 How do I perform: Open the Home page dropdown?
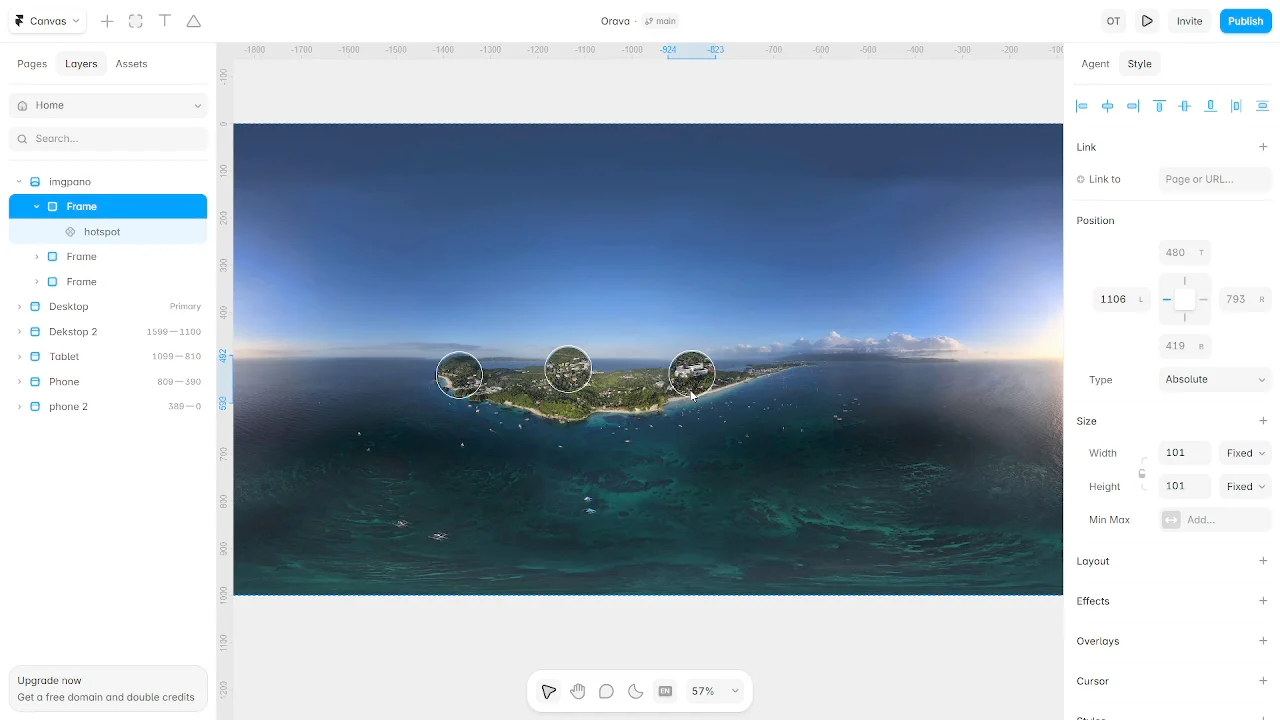pos(108,105)
